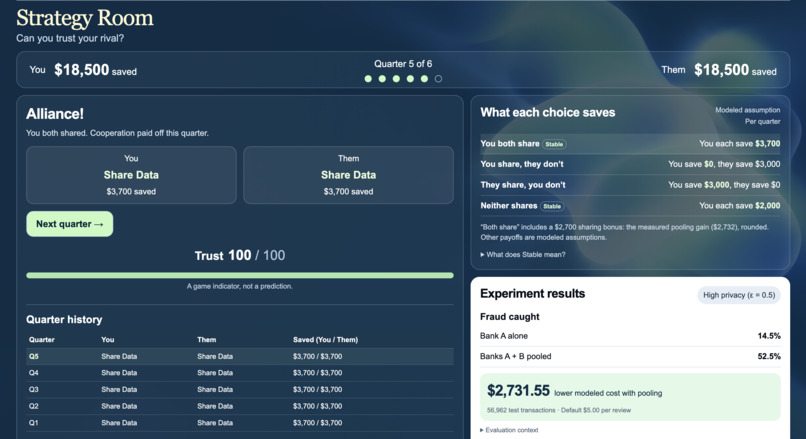Click the 'You share, they don't' payoff row
This screenshot has width=806, height=439.
(x=630, y=164)
